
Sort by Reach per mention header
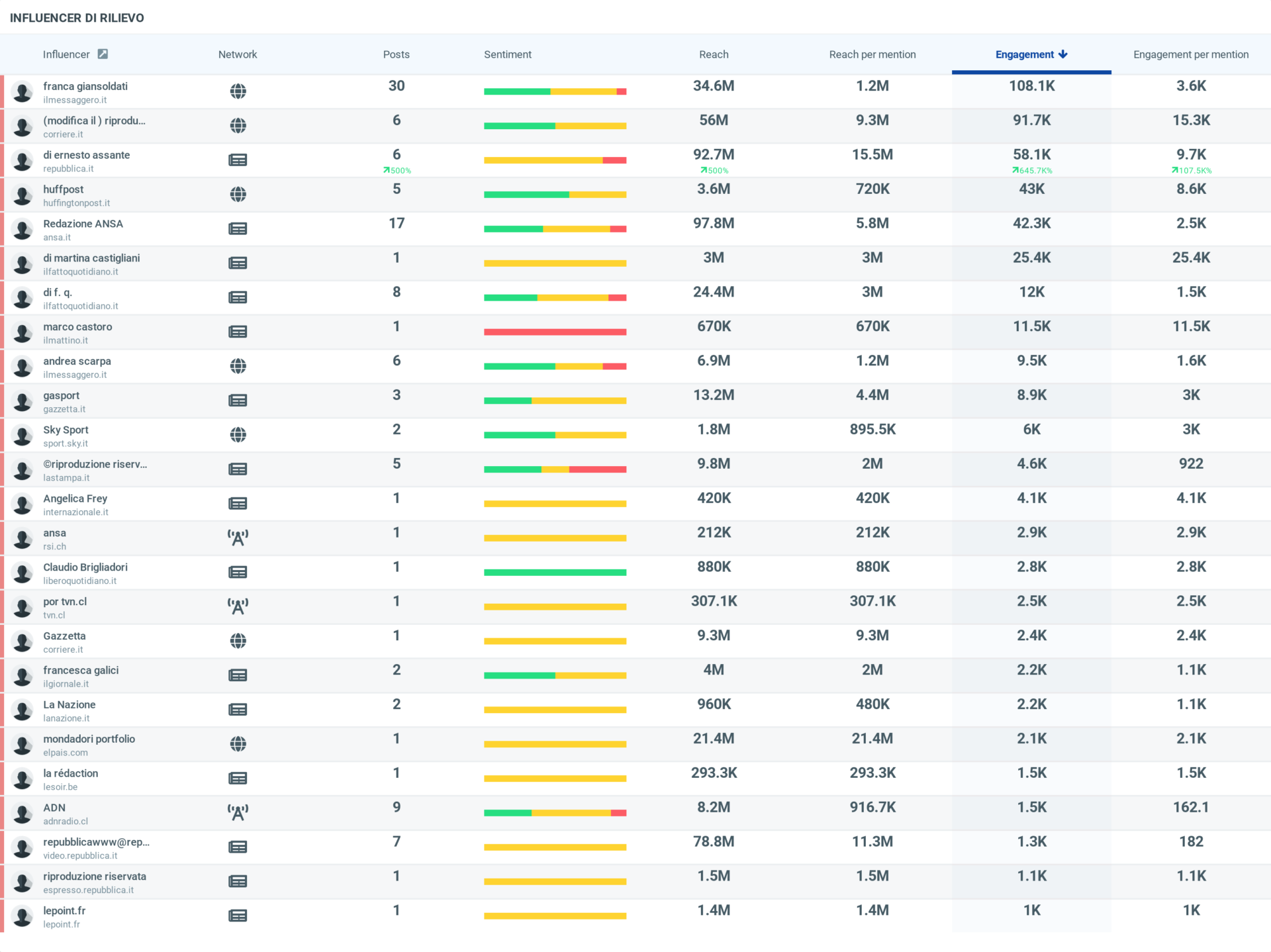pos(872,54)
